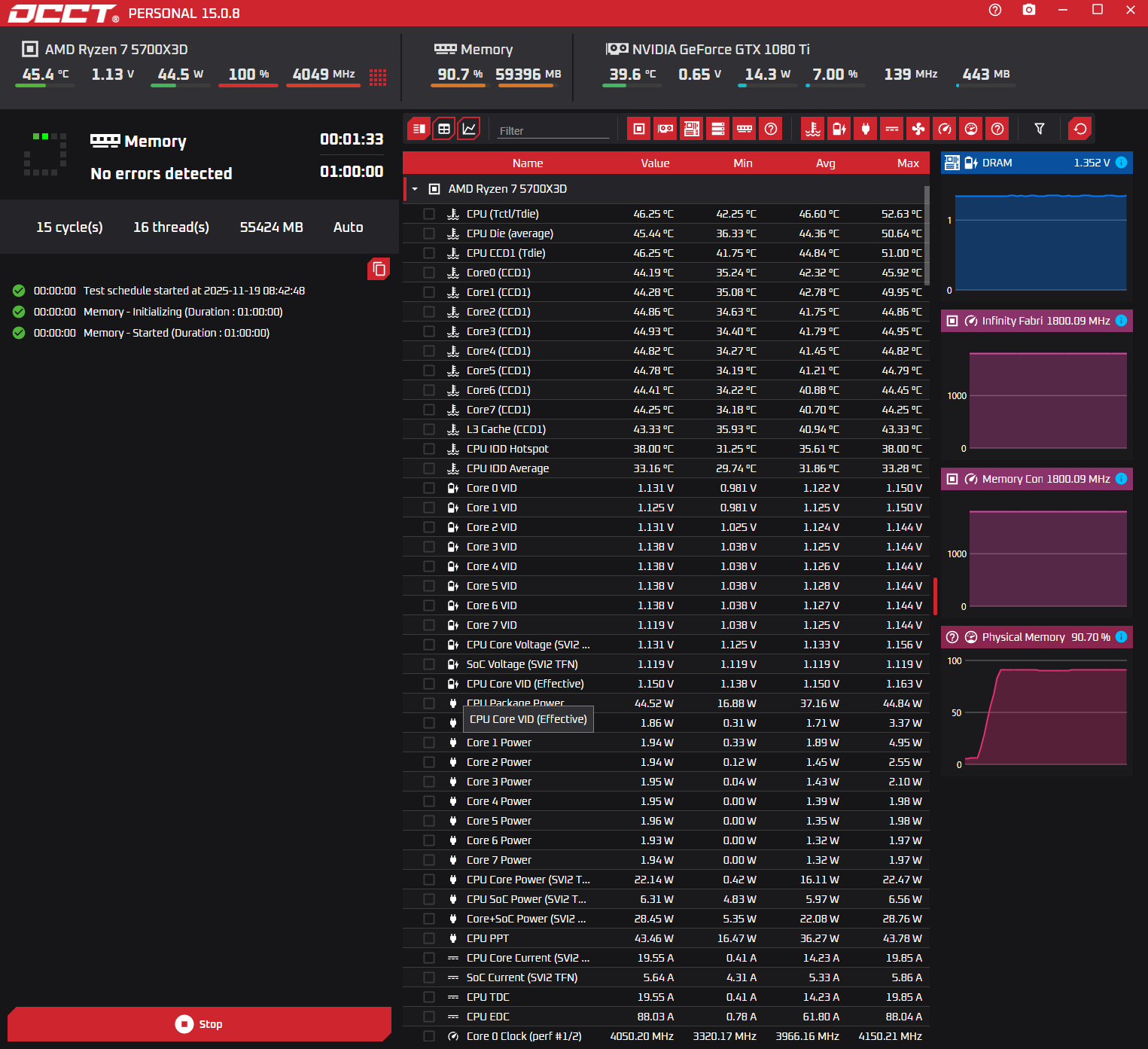The image size is (1148, 1049).
Task: Sort table by Max column
Action: point(908,163)
